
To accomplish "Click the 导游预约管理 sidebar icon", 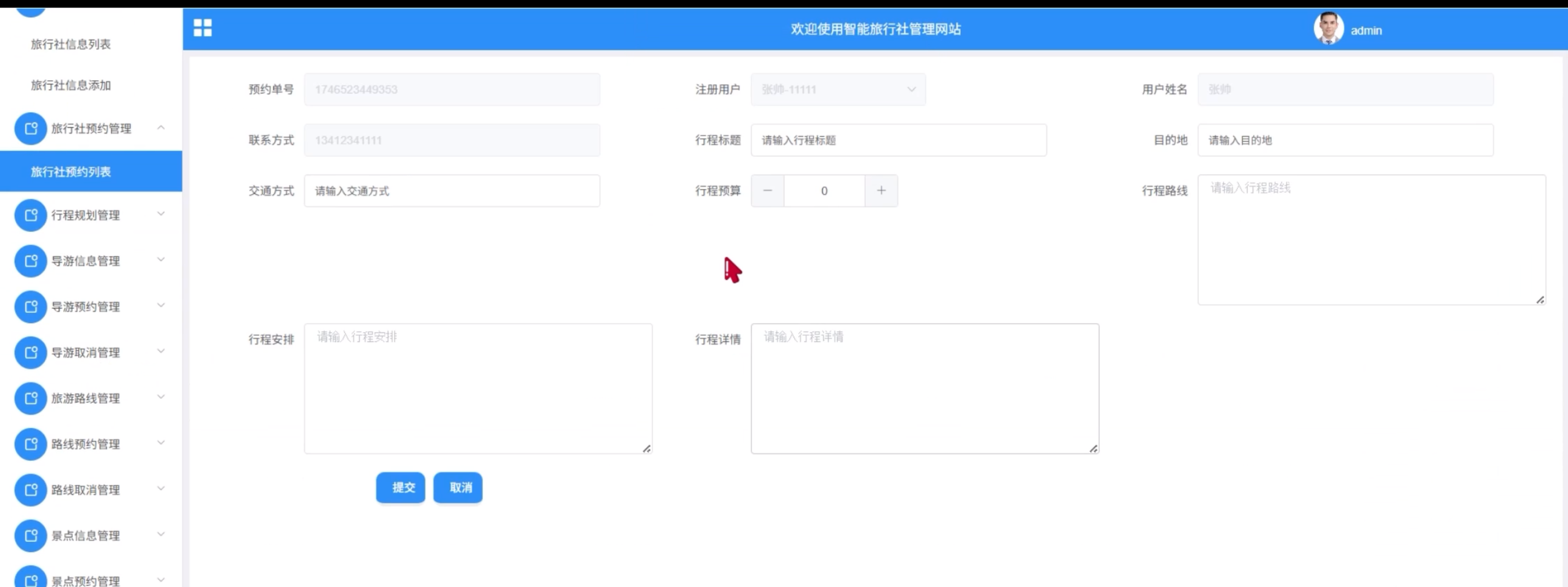I will [x=31, y=307].
